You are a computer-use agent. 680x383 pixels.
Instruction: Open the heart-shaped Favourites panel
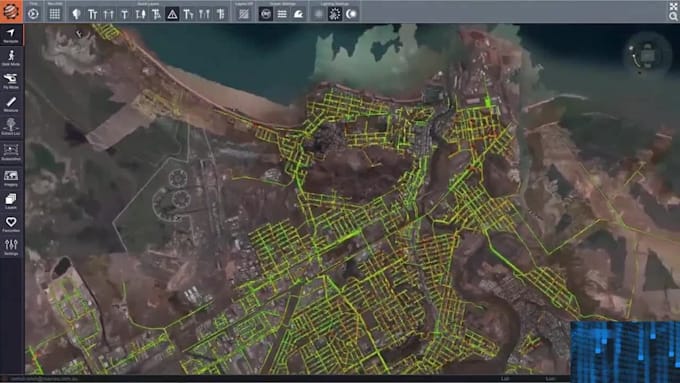[11, 224]
